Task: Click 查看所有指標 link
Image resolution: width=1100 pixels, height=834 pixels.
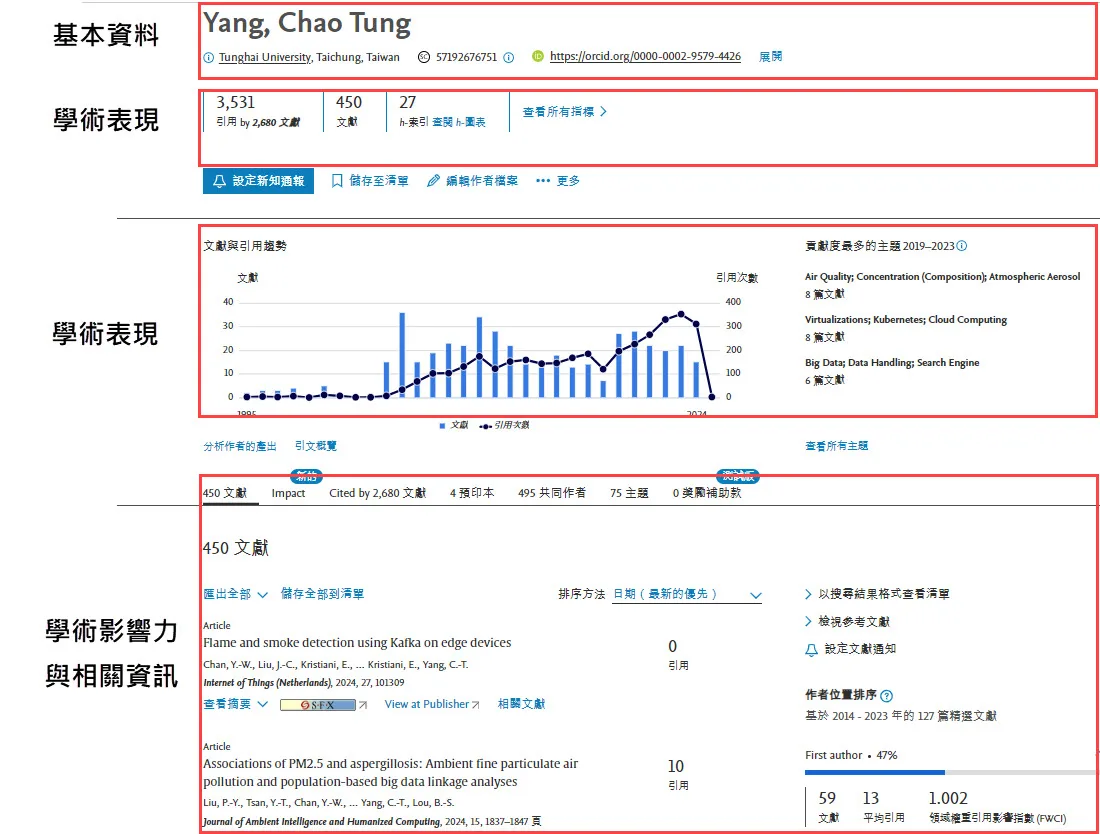Action: click(565, 112)
